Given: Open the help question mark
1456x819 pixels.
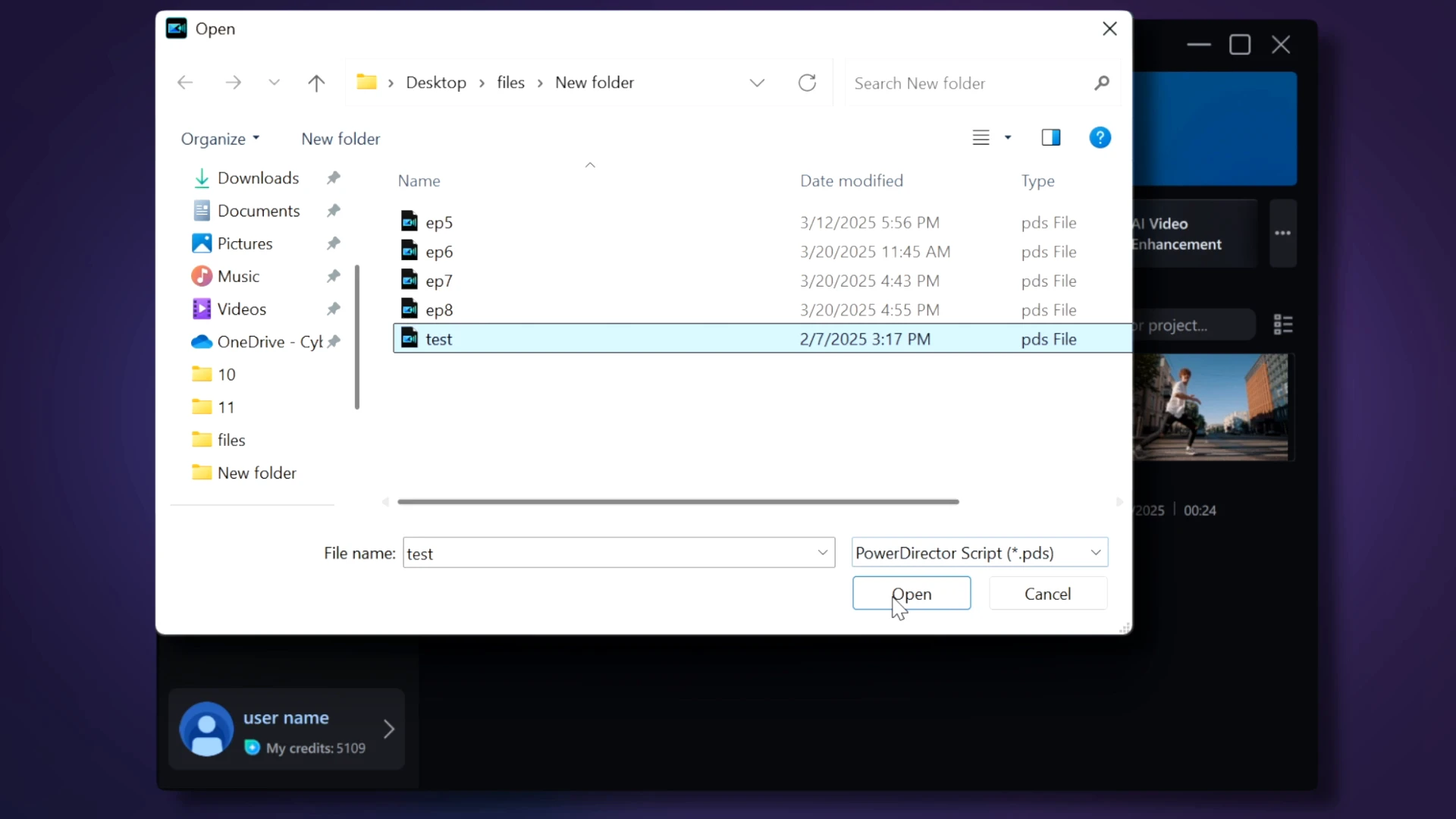Looking at the screenshot, I should 1100,137.
